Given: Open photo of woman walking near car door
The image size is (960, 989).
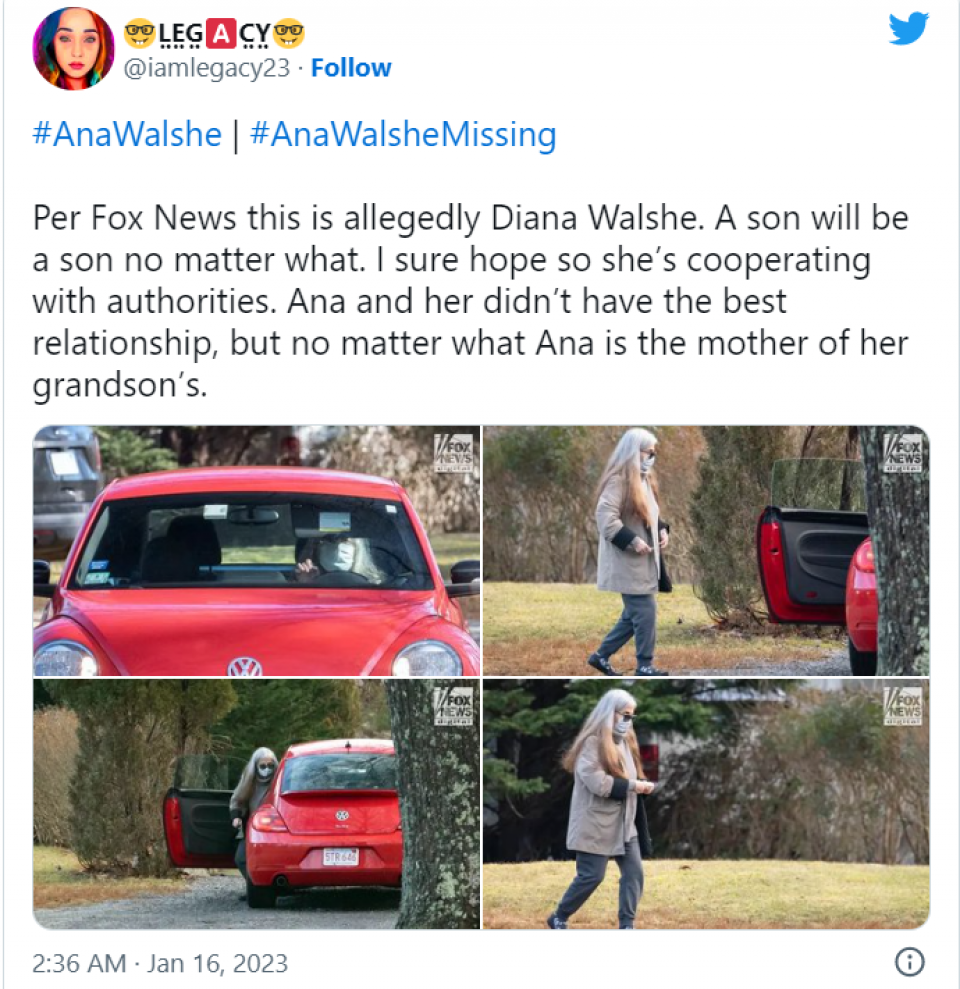Looking at the screenshot, I should [706, 551].
